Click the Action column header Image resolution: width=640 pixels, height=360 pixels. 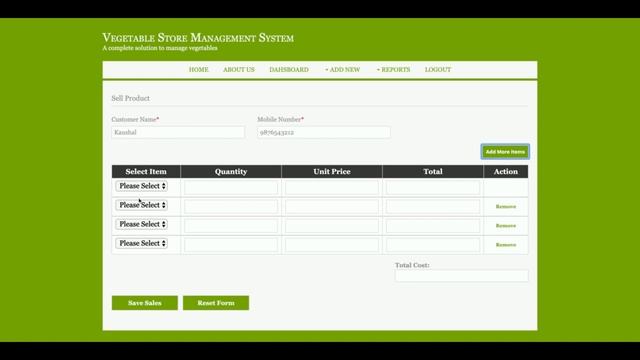(506, 172)
